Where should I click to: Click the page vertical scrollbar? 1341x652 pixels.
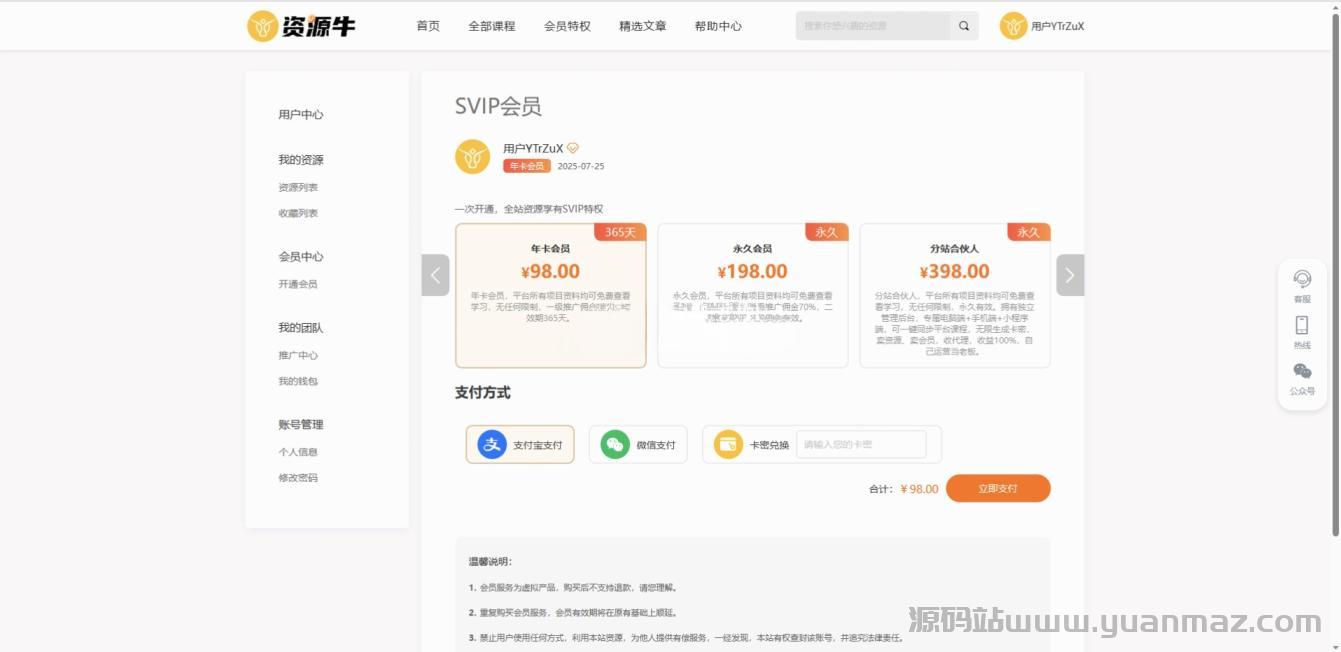pos(1334,300)
